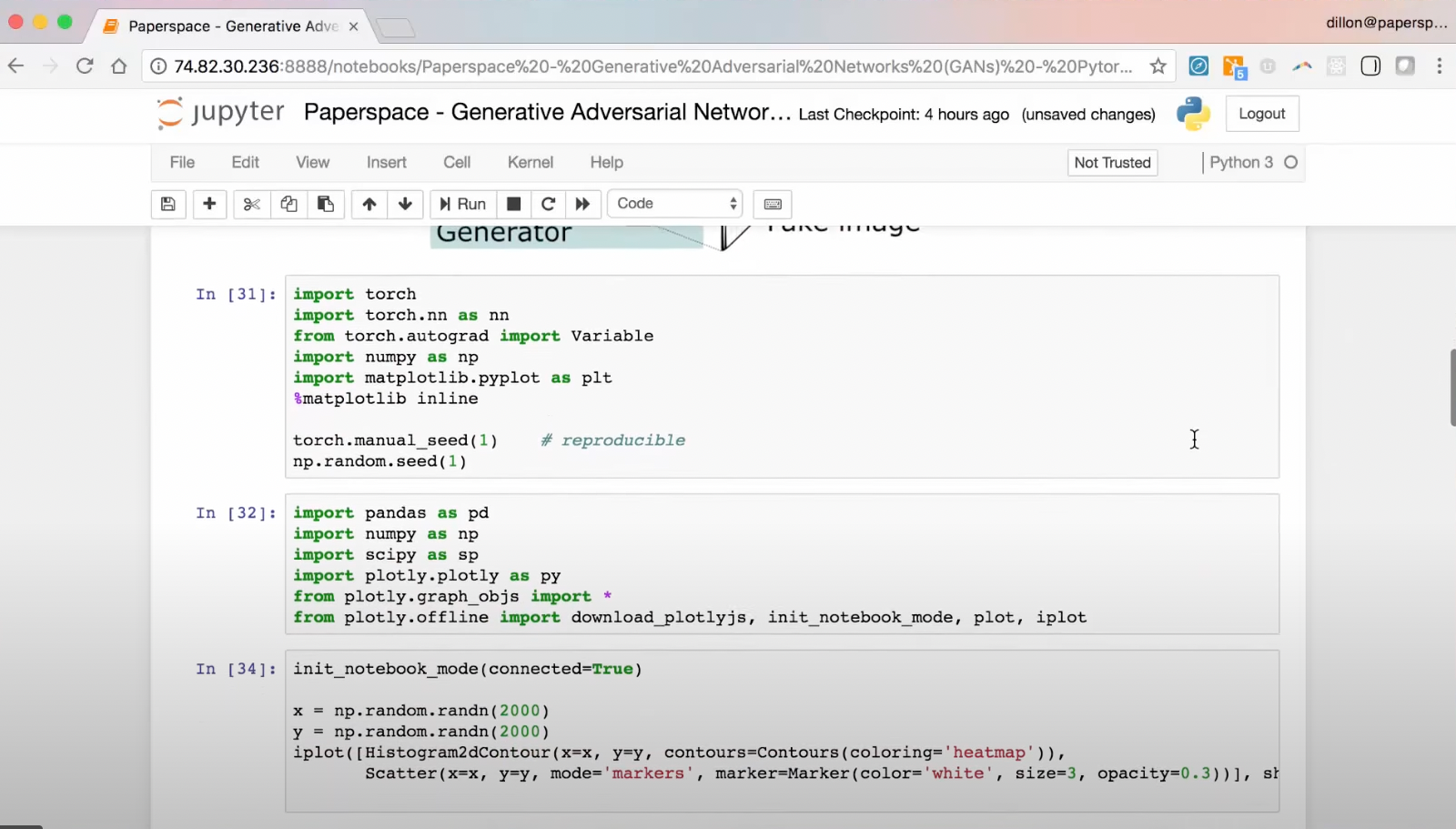Save the notebook with the floppy disk icon

[x=168, y=204]
